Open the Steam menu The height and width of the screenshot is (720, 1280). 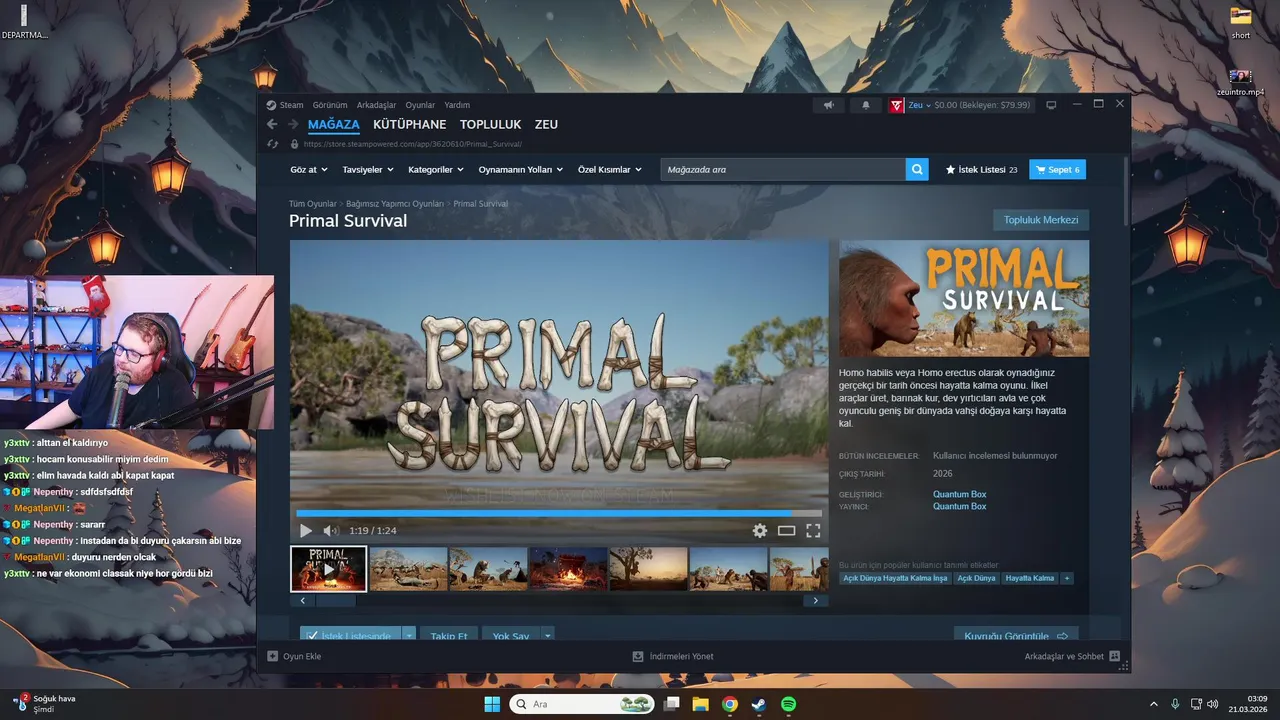(x=291, y=105)
